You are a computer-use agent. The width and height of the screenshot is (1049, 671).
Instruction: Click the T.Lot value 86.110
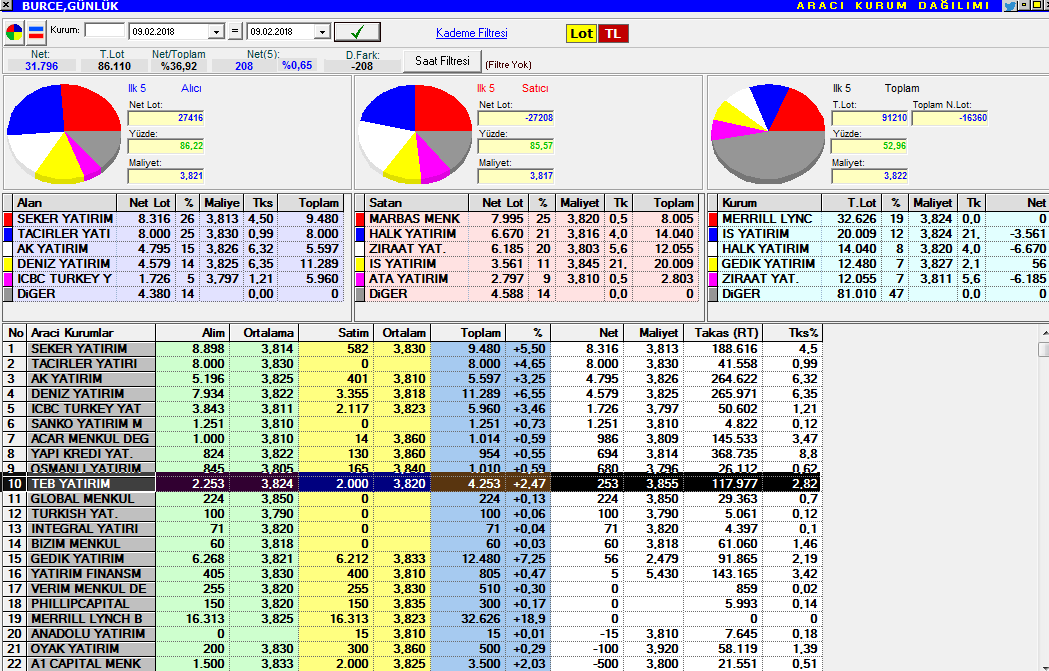114,66
